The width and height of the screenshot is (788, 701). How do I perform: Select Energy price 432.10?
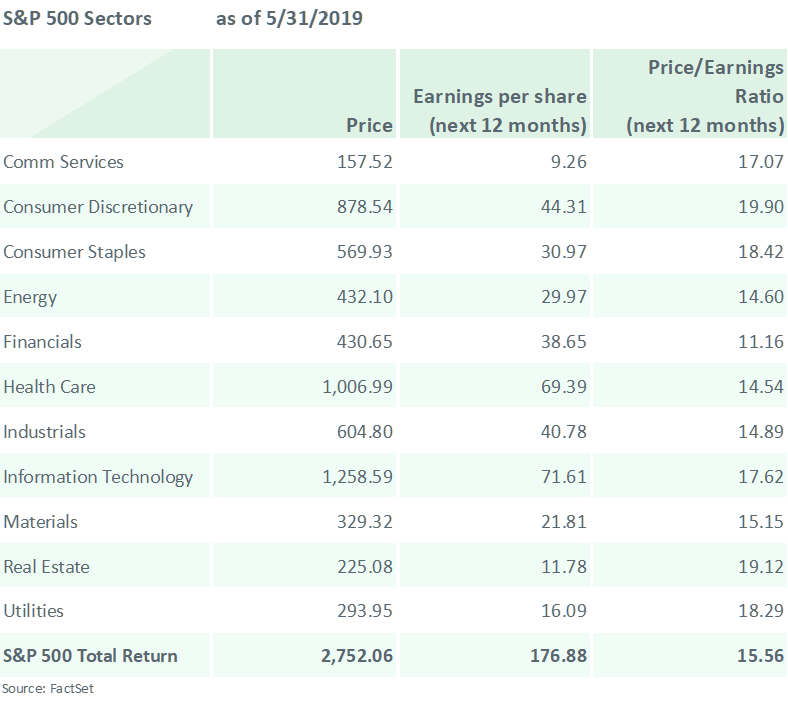click(365, 297)
